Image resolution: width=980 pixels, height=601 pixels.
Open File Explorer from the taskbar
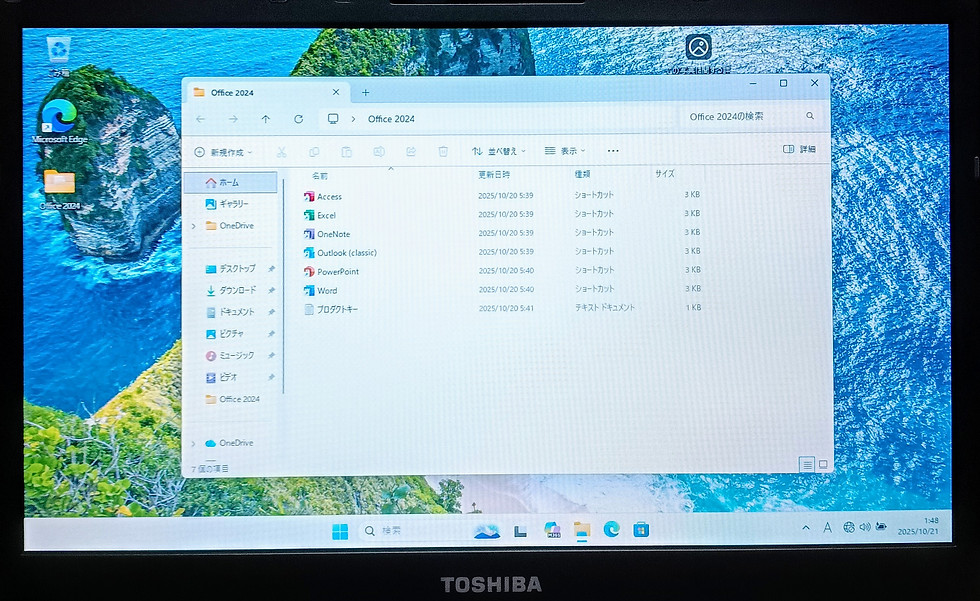(x=582, y=530)
